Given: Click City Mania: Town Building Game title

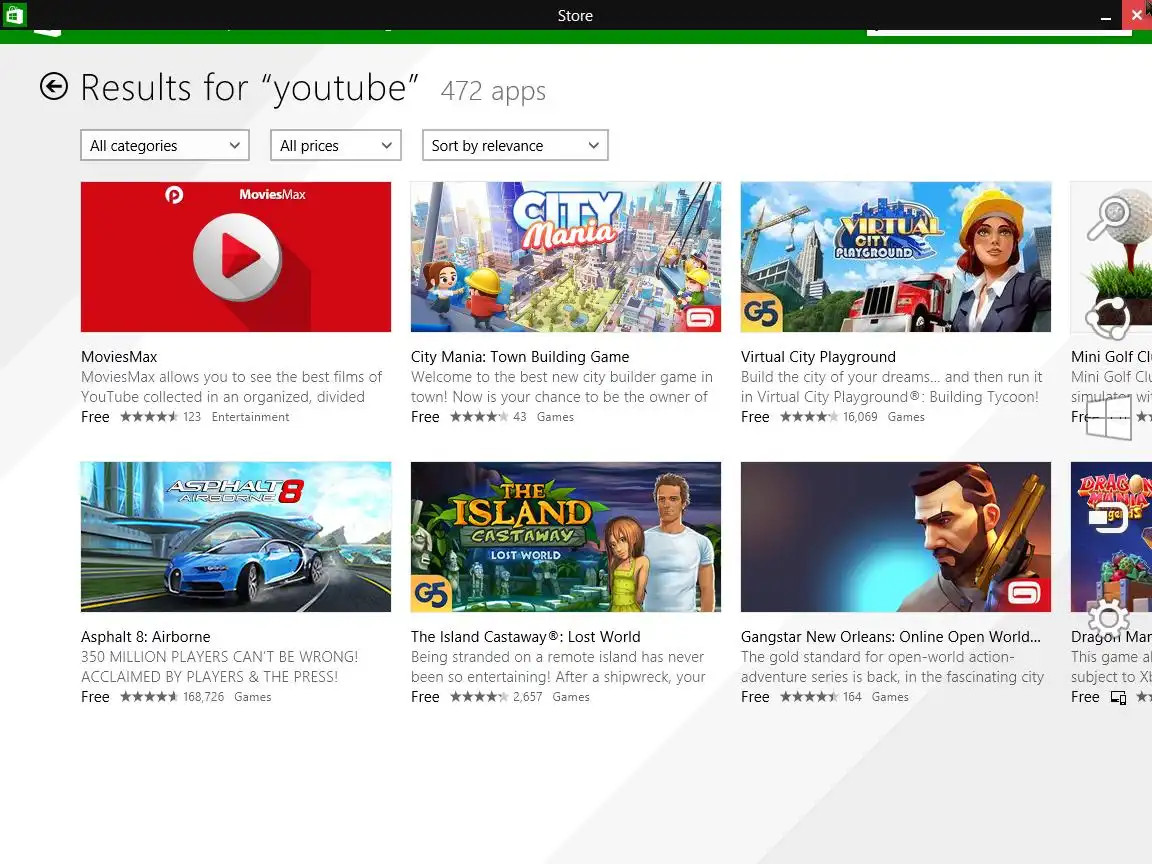Looking at the screenshot, I should click(520, 357).
